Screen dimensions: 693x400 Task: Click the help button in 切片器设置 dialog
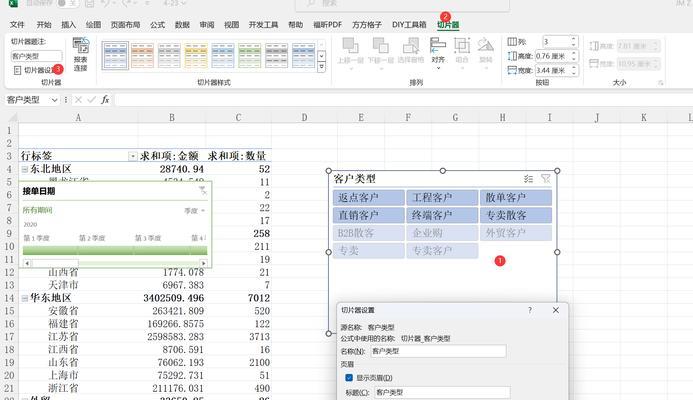(x=530, y=310)
